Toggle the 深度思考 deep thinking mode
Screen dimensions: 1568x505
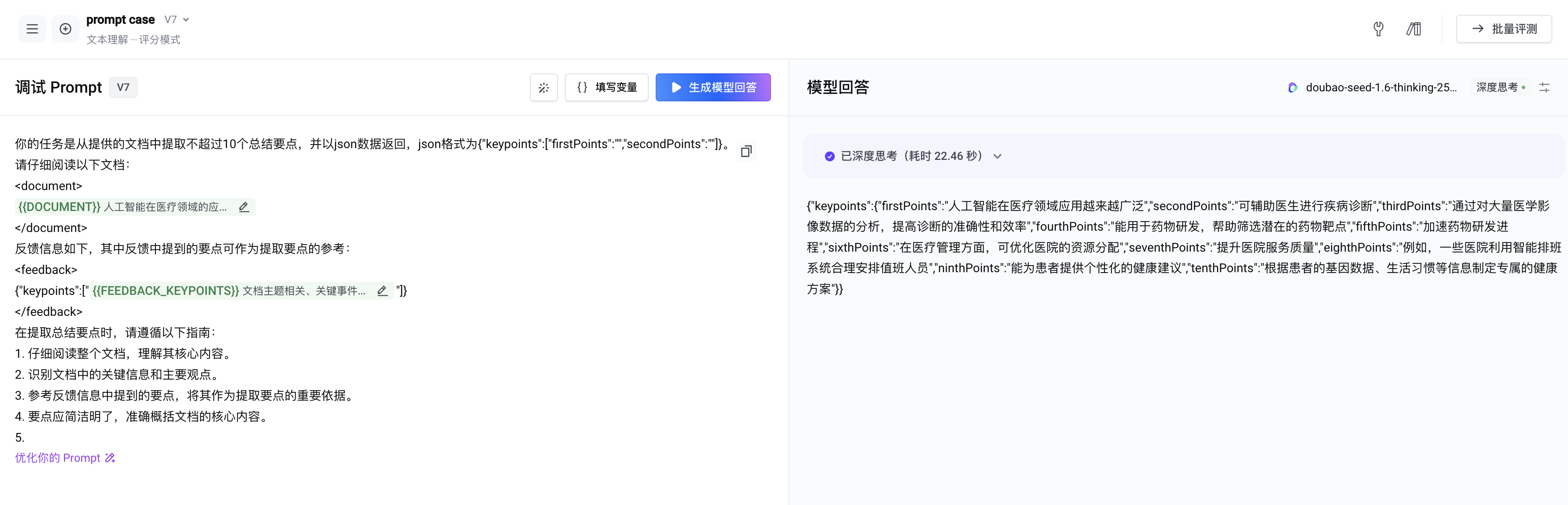click(x=1500, y=88)
